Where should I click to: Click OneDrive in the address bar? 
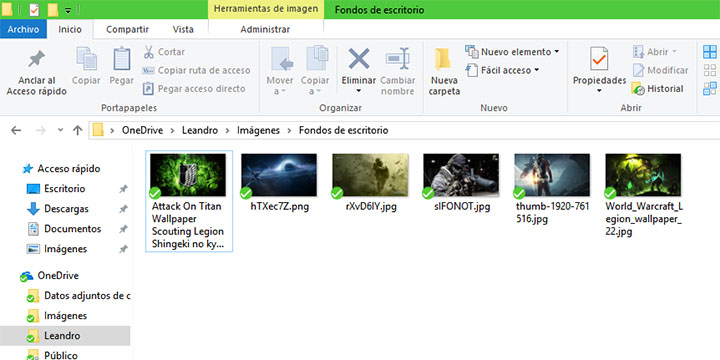pyautogui.click(x=142, y=130)
